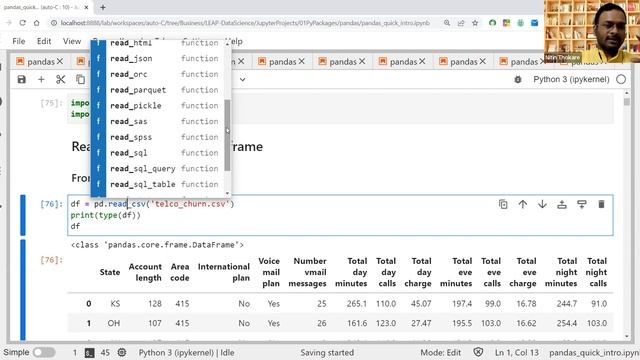The height and width of the screenshot is (360, 640).
Task: Click the KS cell in row 0
Action: tap(115, 304)
